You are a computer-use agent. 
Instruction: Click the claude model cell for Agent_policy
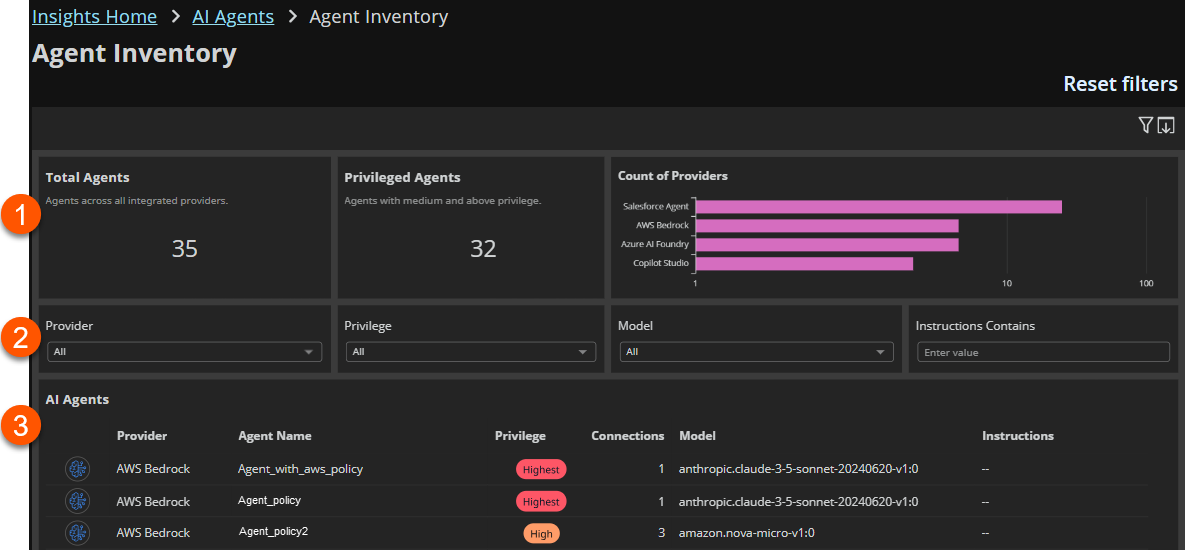coord(798,501)
